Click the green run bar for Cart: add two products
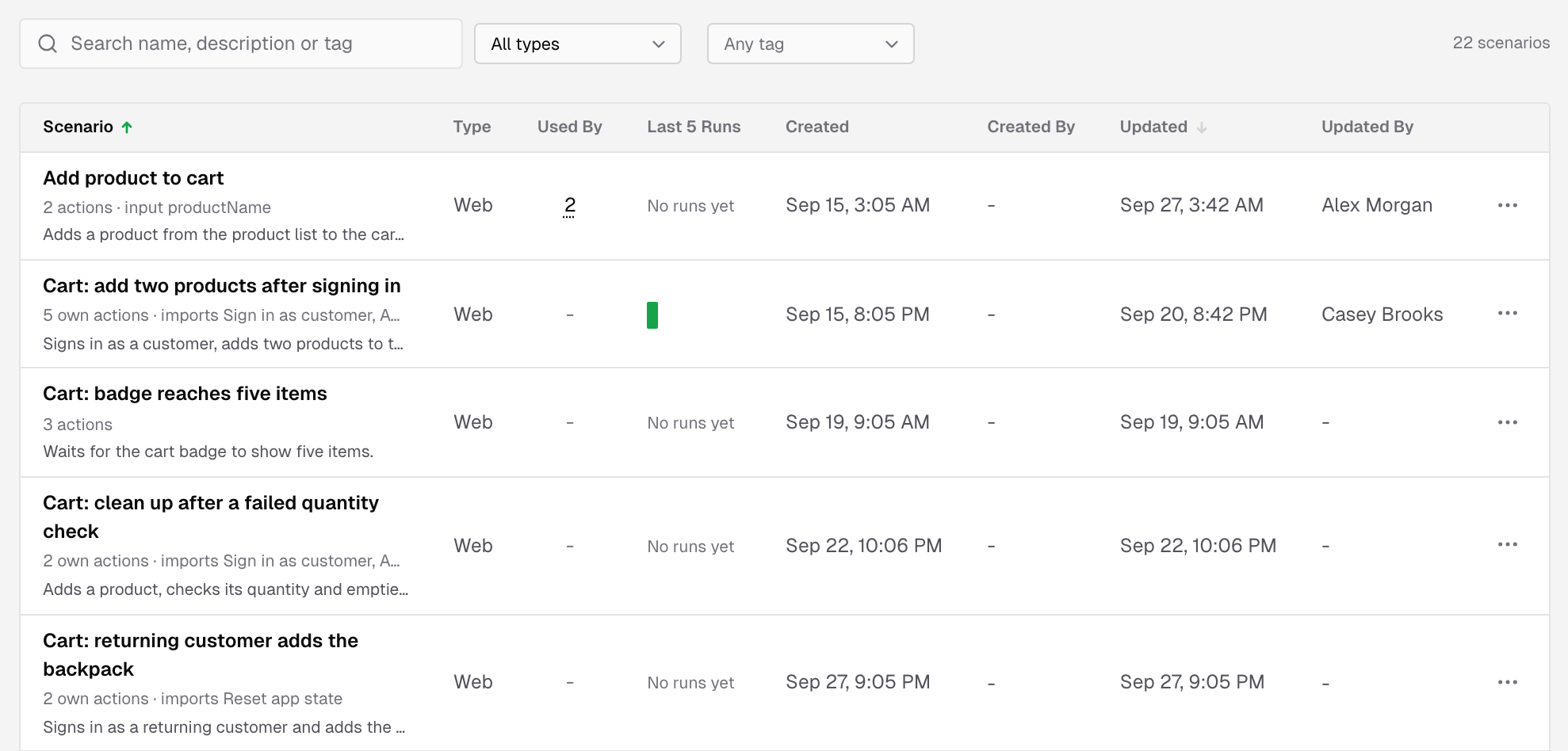This screenshot has height=751, width=1568. coord(652,315)
